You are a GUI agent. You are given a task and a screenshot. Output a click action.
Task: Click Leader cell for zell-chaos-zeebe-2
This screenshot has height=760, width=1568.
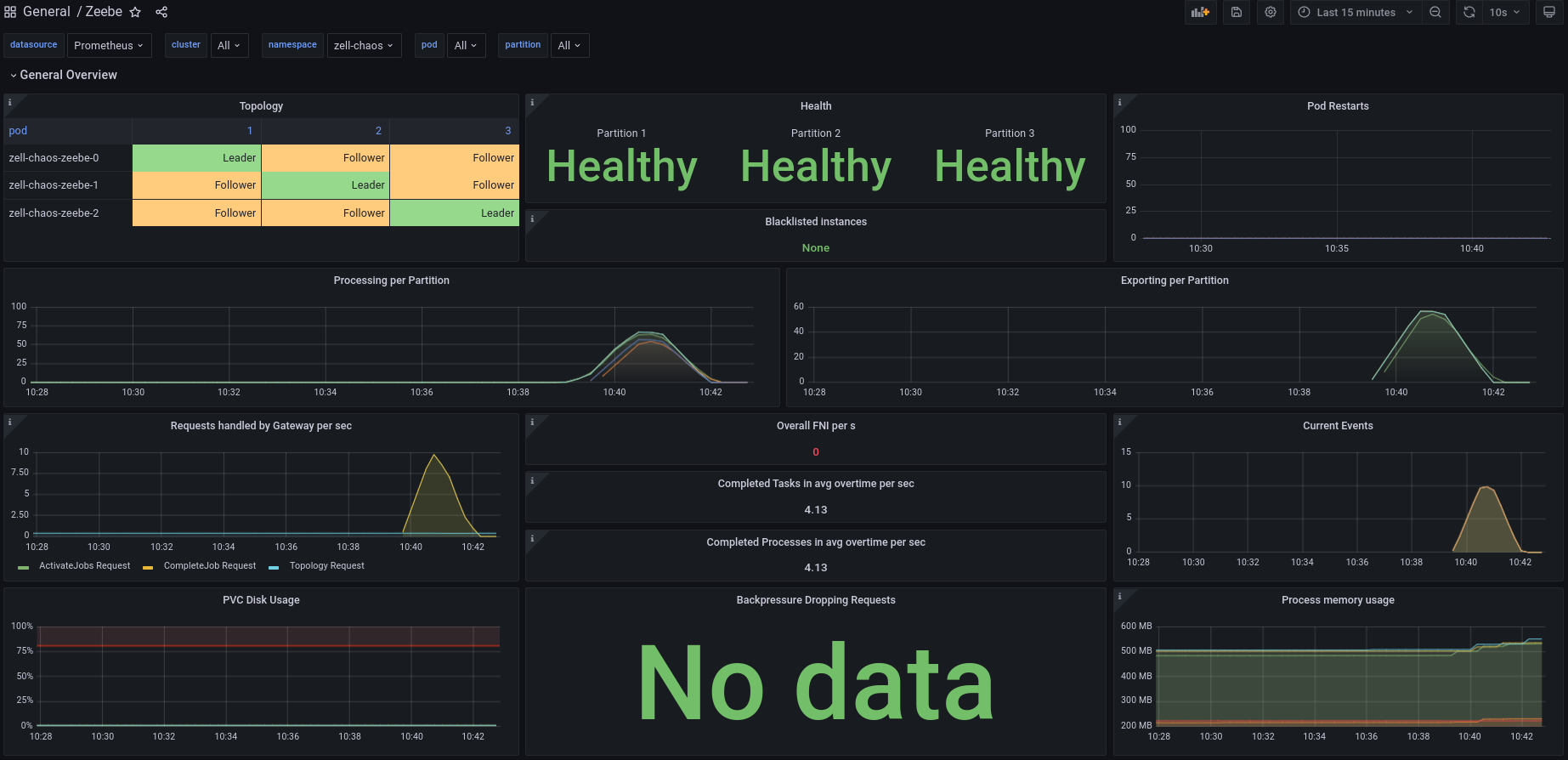tap(455, 213)
